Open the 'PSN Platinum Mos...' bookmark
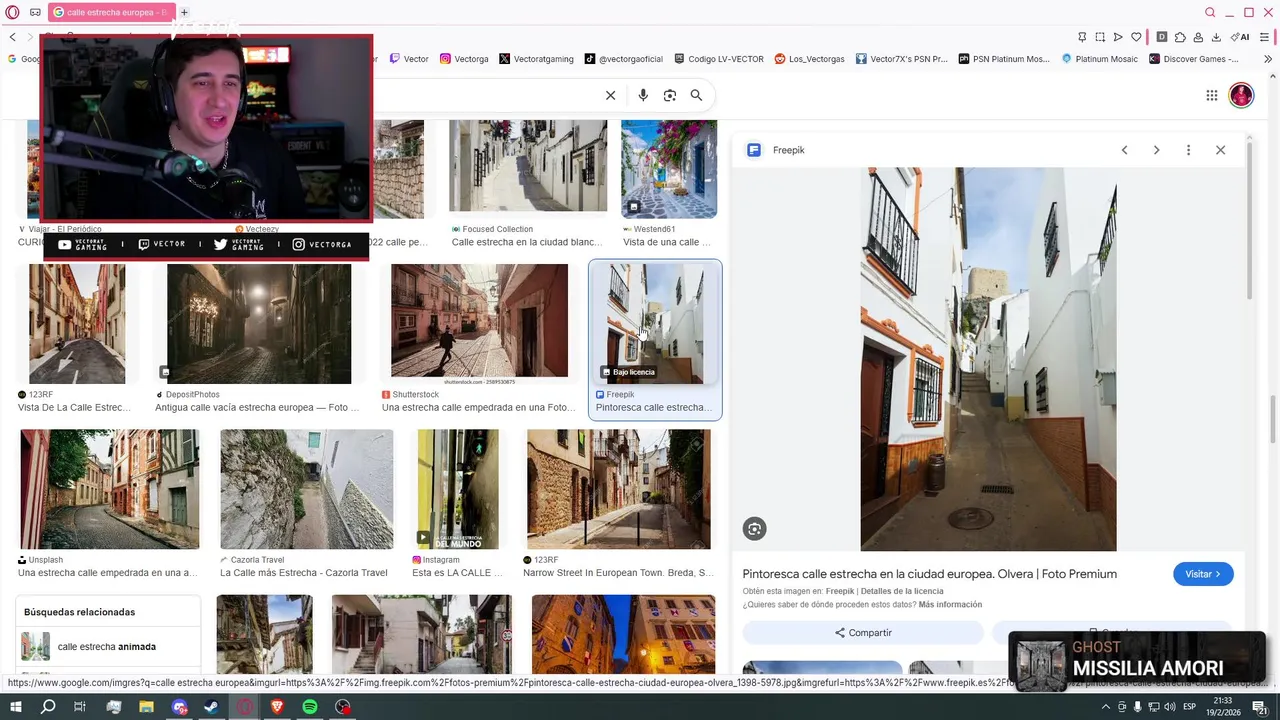 tap(1003, 59)
